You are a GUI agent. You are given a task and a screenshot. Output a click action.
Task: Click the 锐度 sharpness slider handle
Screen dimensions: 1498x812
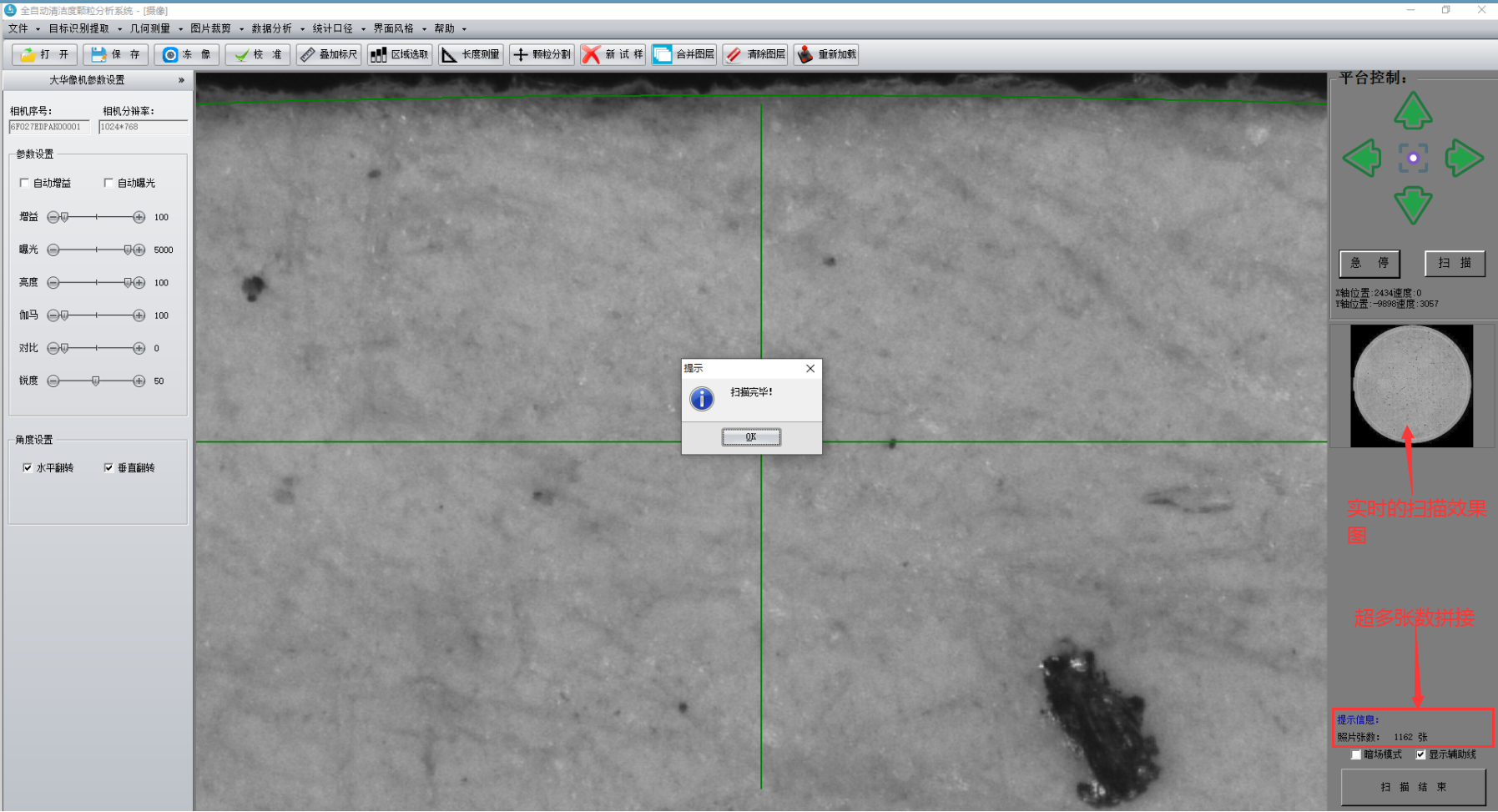[x=96, y=381]
